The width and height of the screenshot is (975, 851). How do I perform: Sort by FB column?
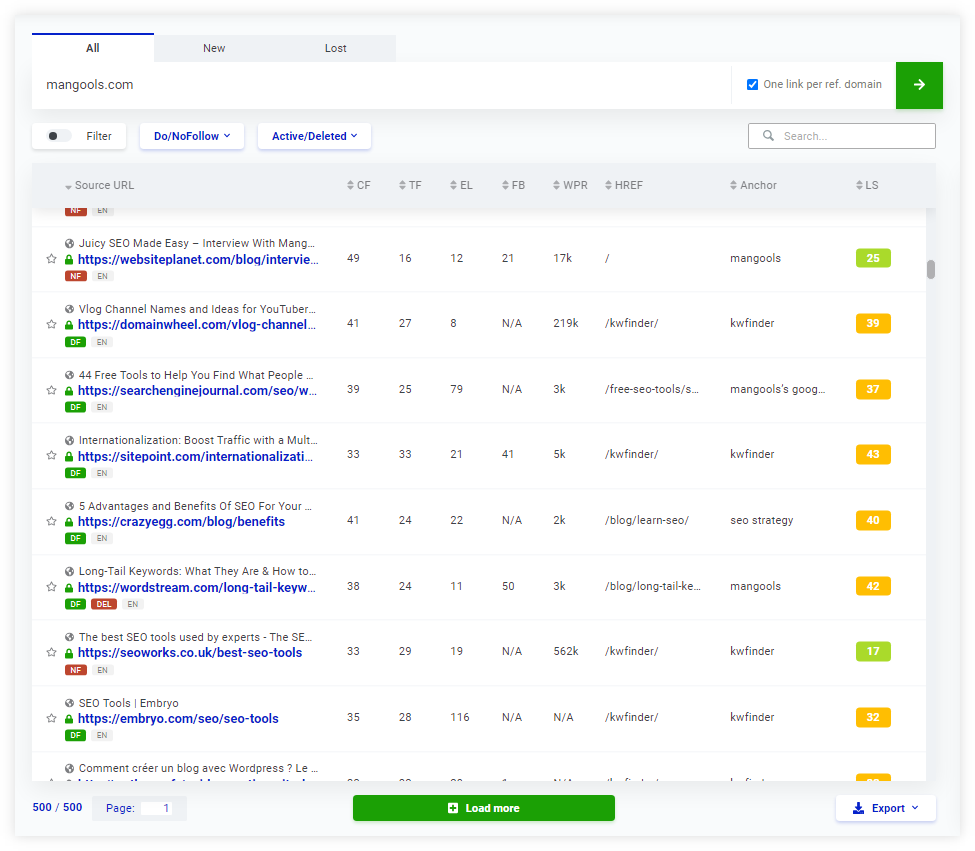[x=514, y=185]
